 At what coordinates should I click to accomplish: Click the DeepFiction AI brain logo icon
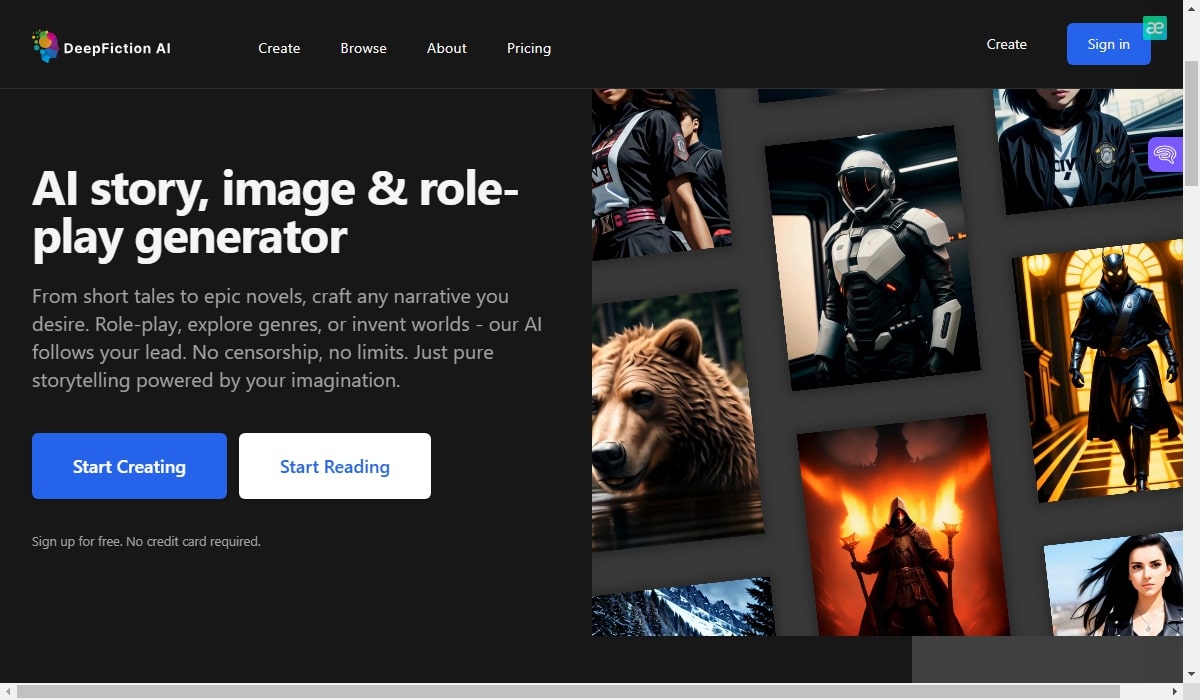(x=45, y=47)
